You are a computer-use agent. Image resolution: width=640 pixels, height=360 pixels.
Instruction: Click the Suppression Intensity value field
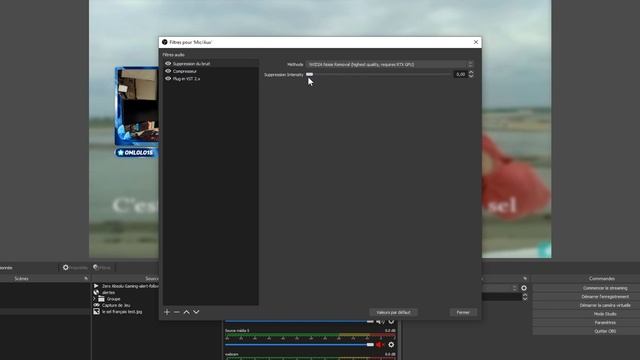[460, 74]
